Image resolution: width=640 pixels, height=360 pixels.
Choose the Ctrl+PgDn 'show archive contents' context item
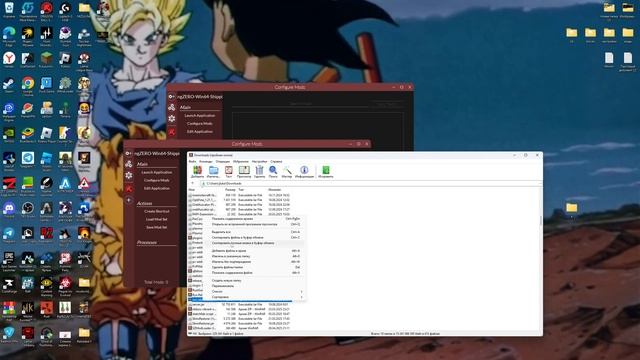pyautogui.click(x=256, y=219)
